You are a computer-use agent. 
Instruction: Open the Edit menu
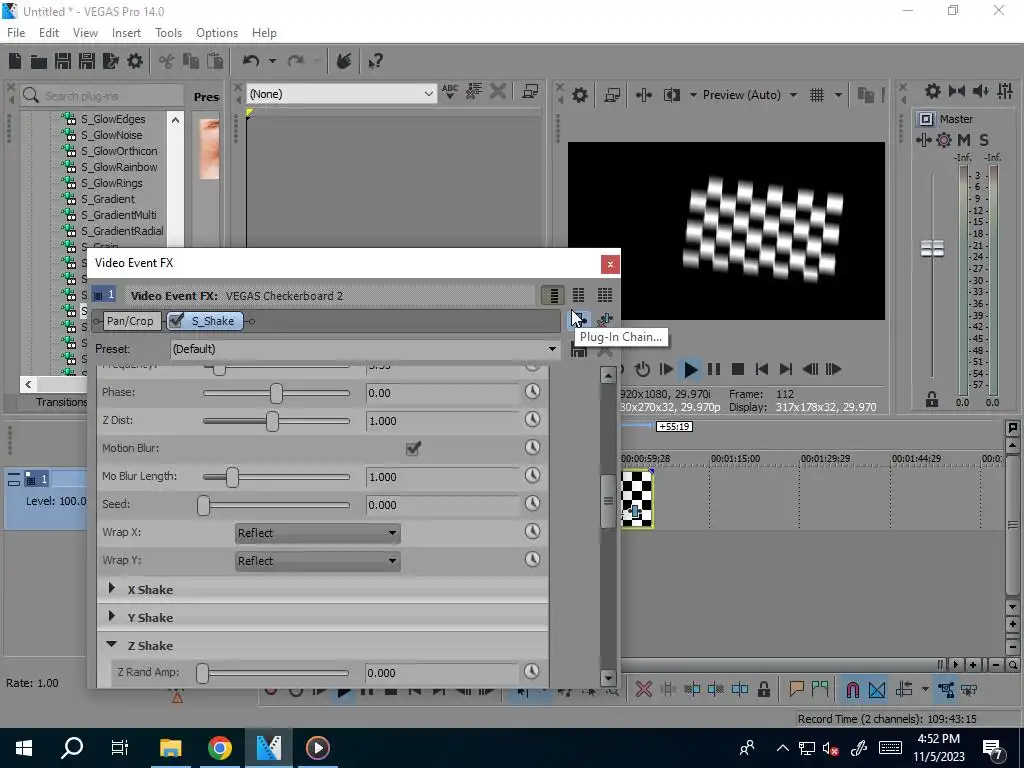(49, 33)
